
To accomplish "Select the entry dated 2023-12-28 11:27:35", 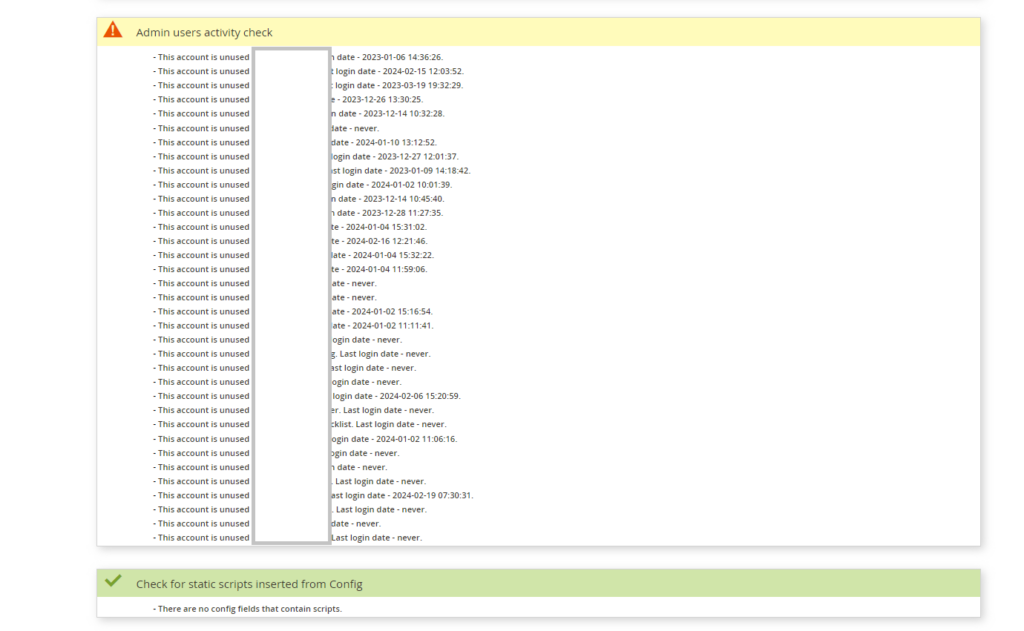I will tap(400, 212).
